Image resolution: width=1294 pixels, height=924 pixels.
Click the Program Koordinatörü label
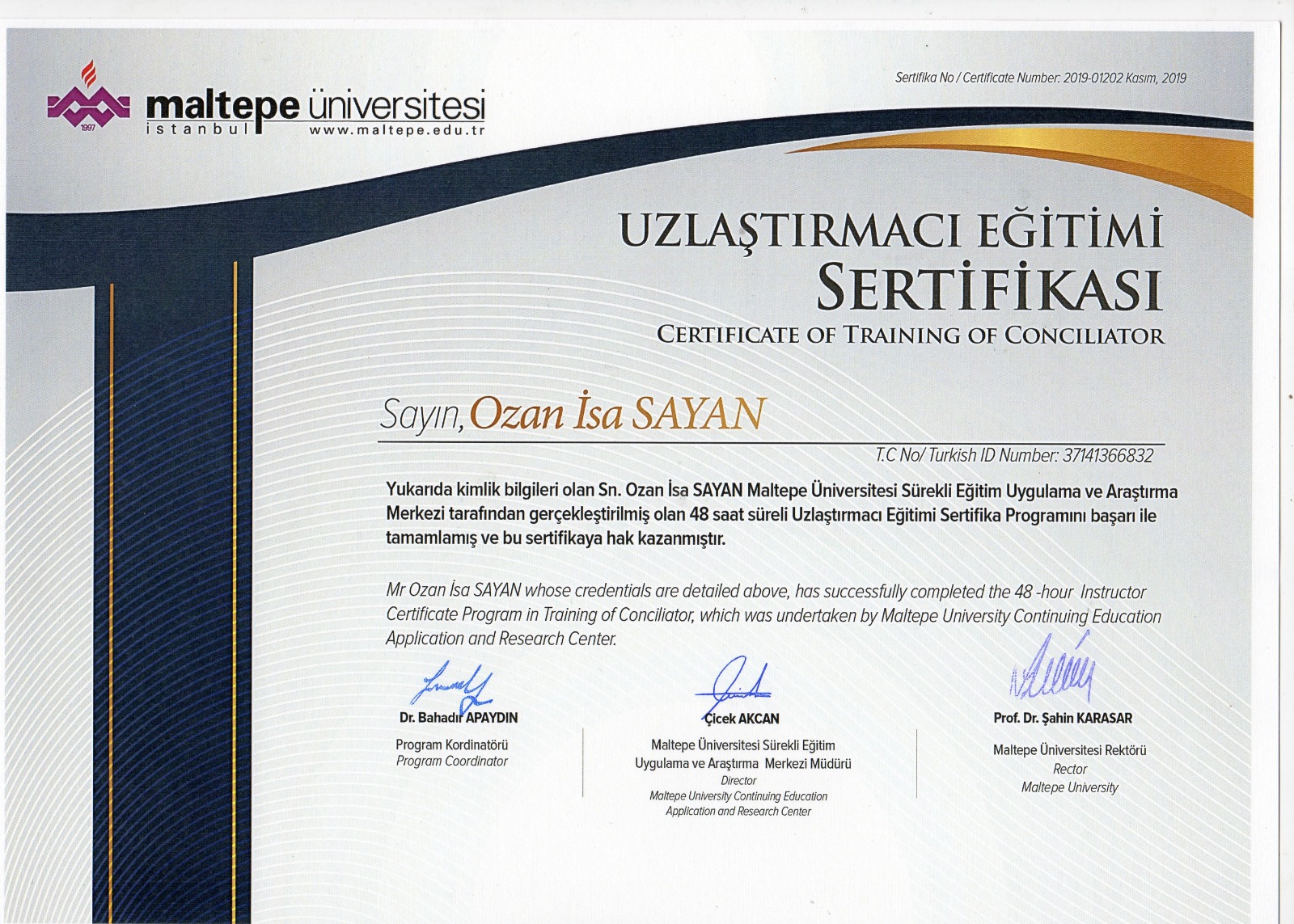(451, 745)
